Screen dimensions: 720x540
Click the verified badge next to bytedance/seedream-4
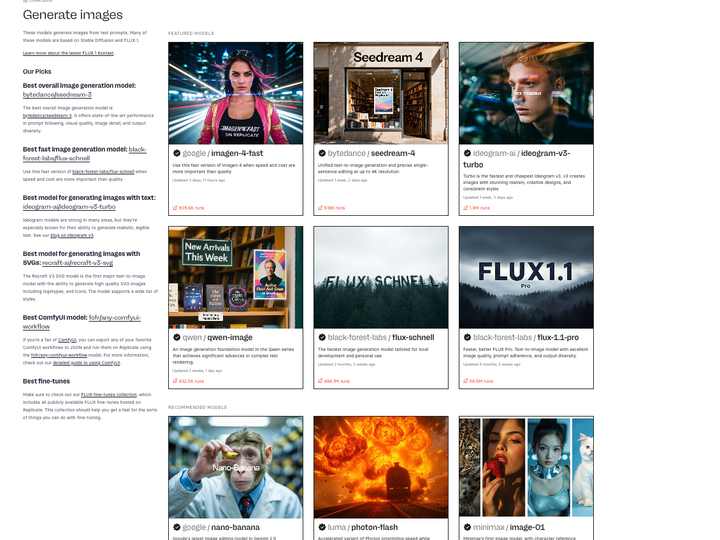[322, 153]
